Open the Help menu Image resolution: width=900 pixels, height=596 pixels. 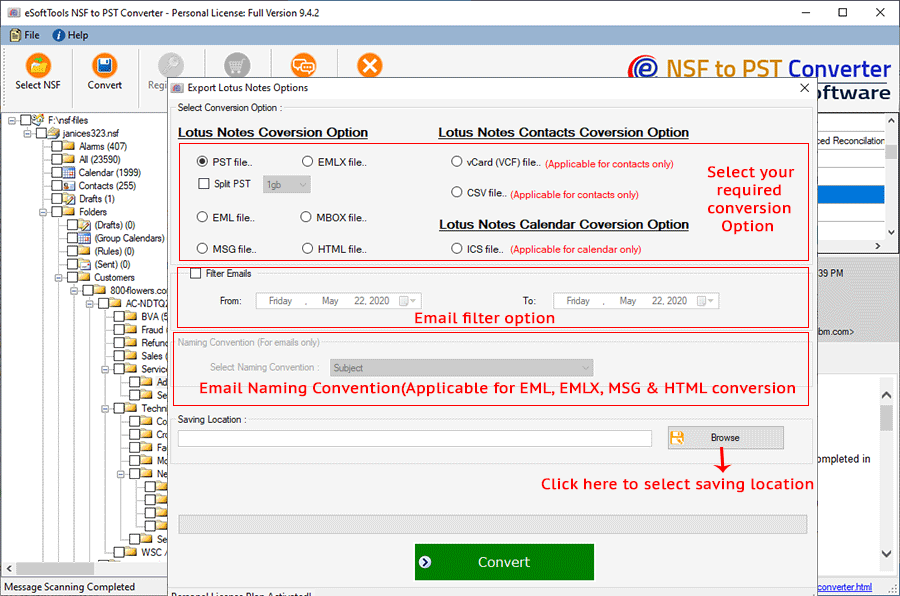[x=70, y=35]
